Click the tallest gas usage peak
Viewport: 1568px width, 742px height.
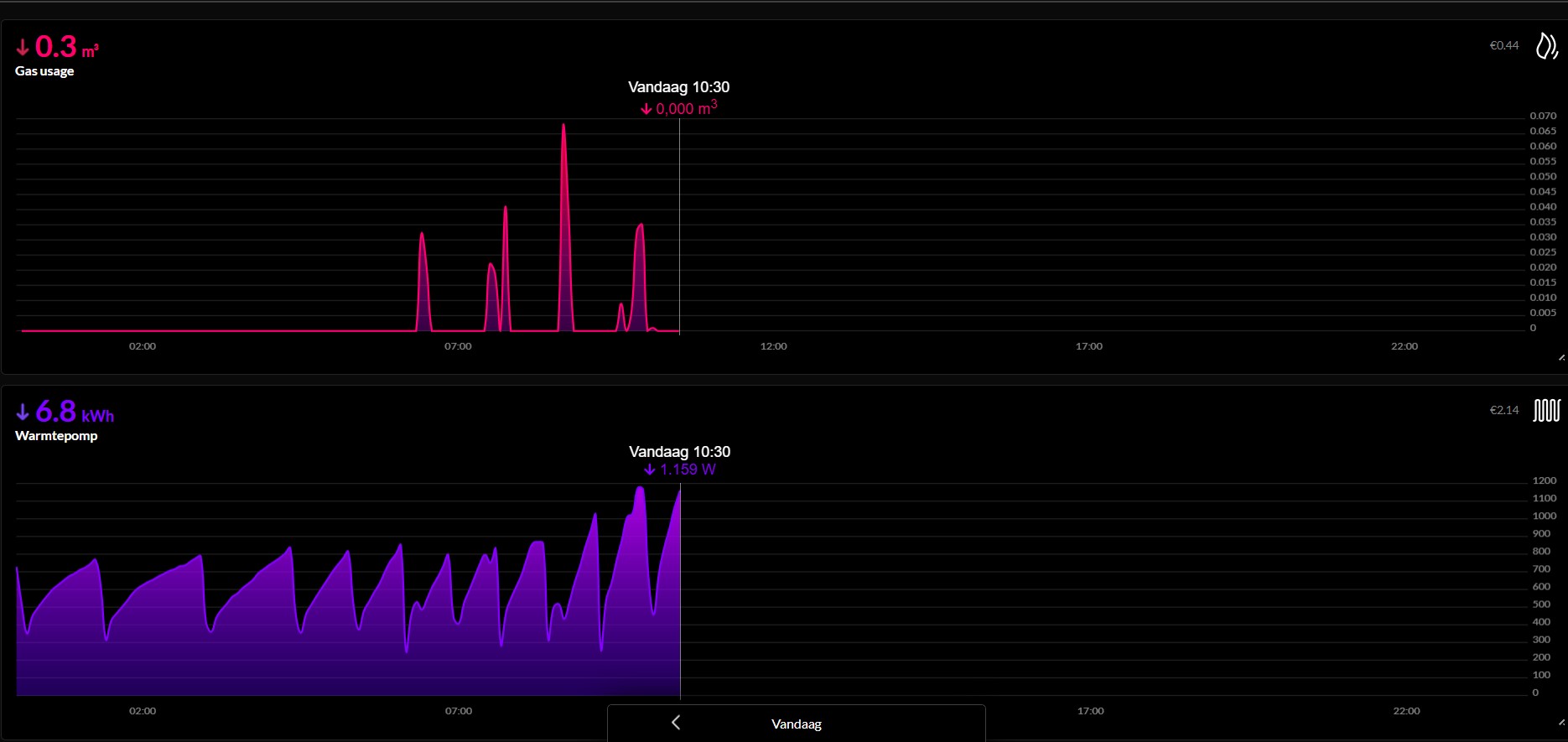(563, 127)
